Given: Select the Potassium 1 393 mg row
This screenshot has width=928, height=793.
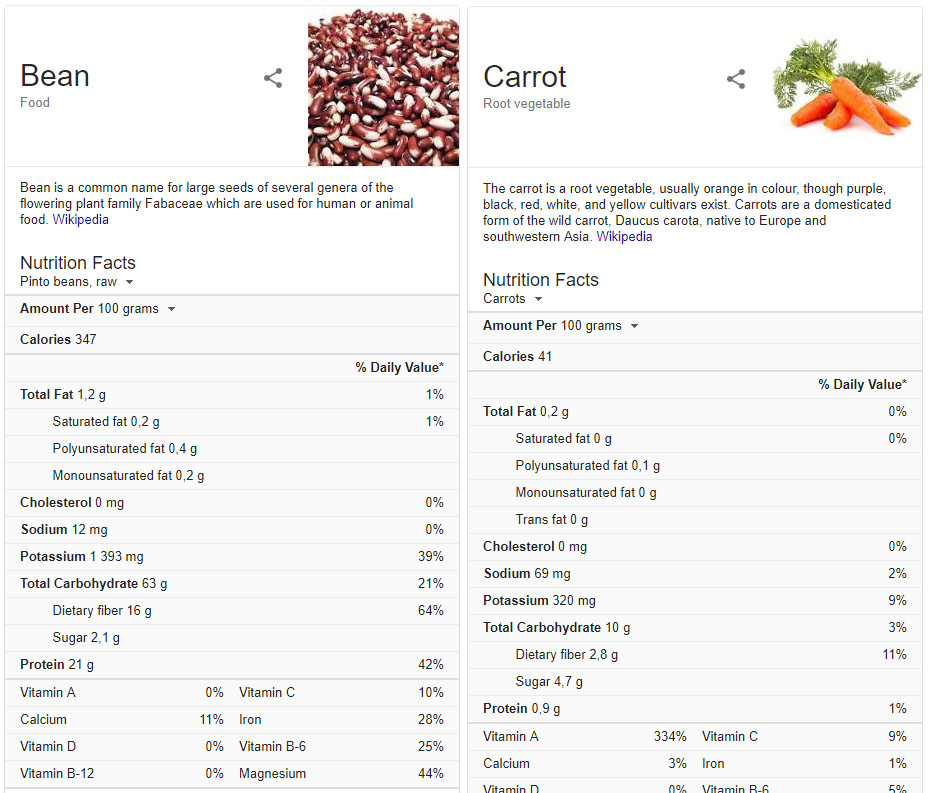Looking at the screenshot, I should tap(232, 557).
